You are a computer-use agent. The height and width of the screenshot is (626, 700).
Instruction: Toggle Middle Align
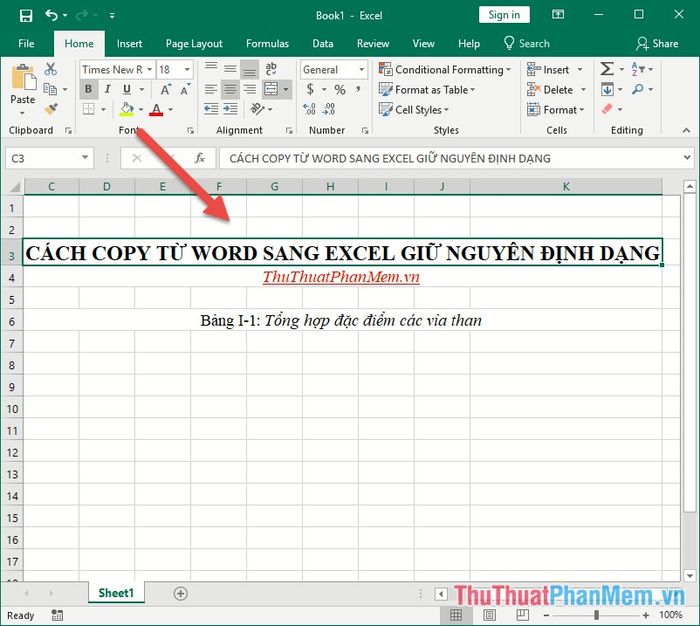pyautogui.click(x=230, y=69)
